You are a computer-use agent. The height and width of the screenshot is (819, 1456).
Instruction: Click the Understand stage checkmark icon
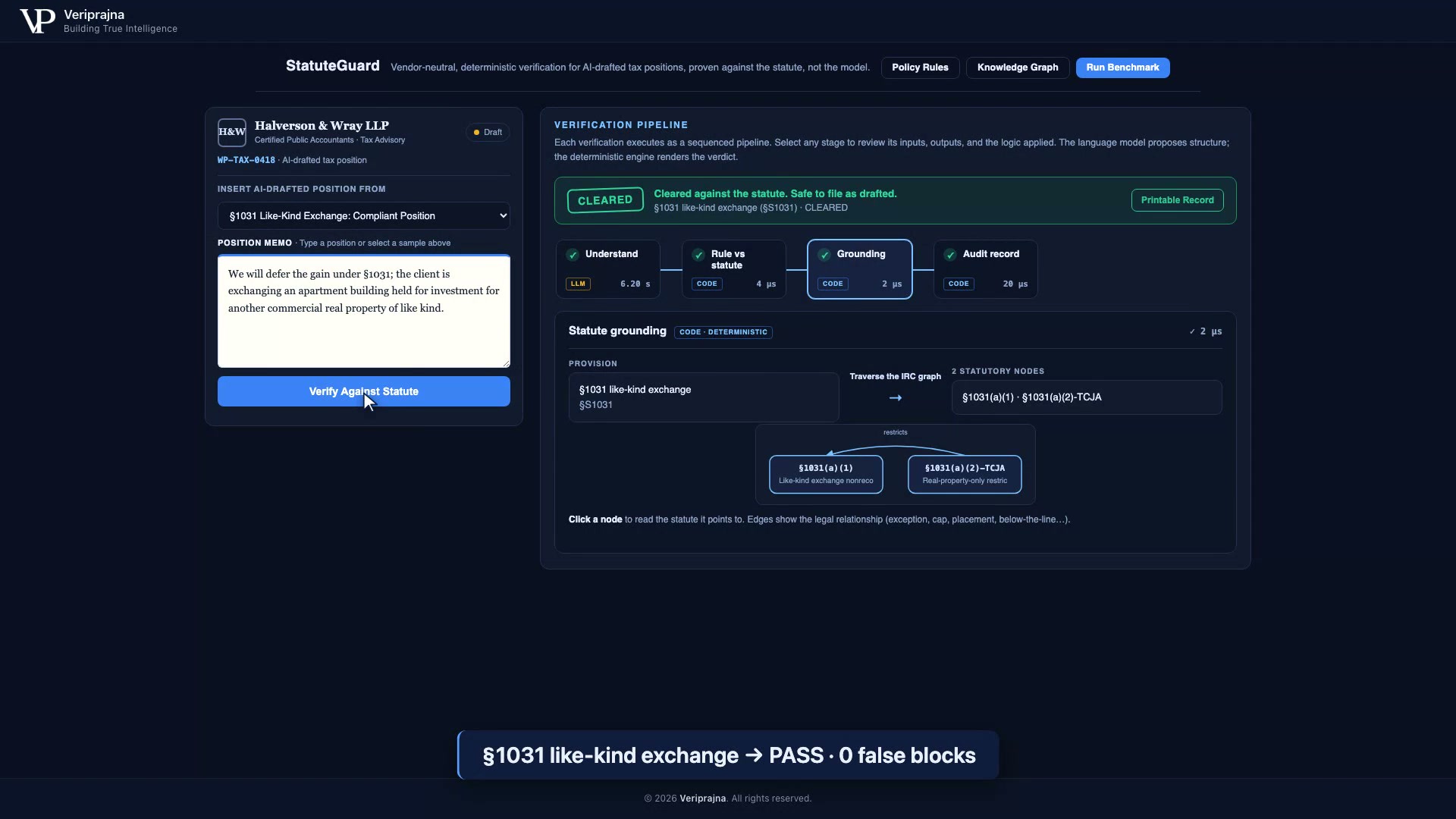(x=573, y=255)
